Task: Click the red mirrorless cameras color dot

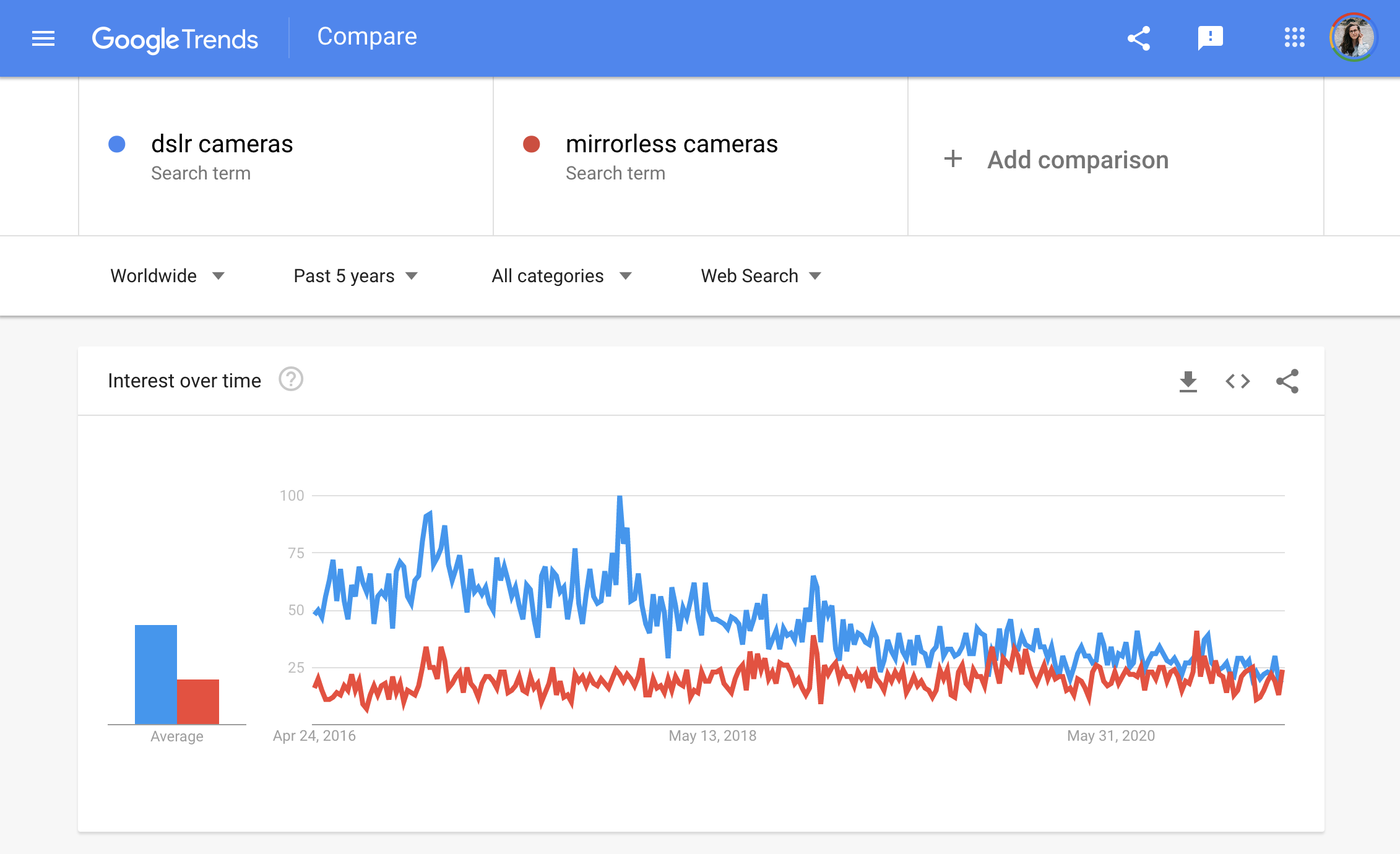Action: pyautogui.click(x=531, y=144)
